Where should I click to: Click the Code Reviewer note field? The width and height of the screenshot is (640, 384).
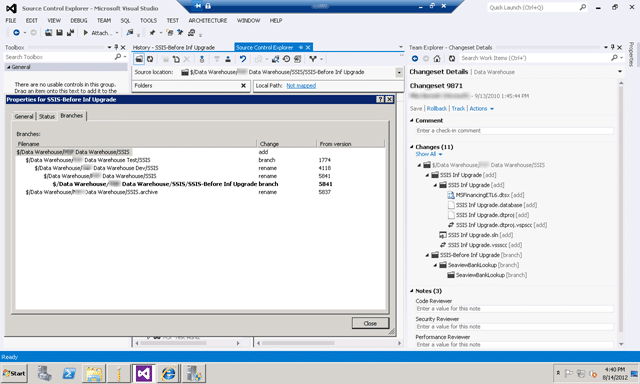click(x=514, y=309)
